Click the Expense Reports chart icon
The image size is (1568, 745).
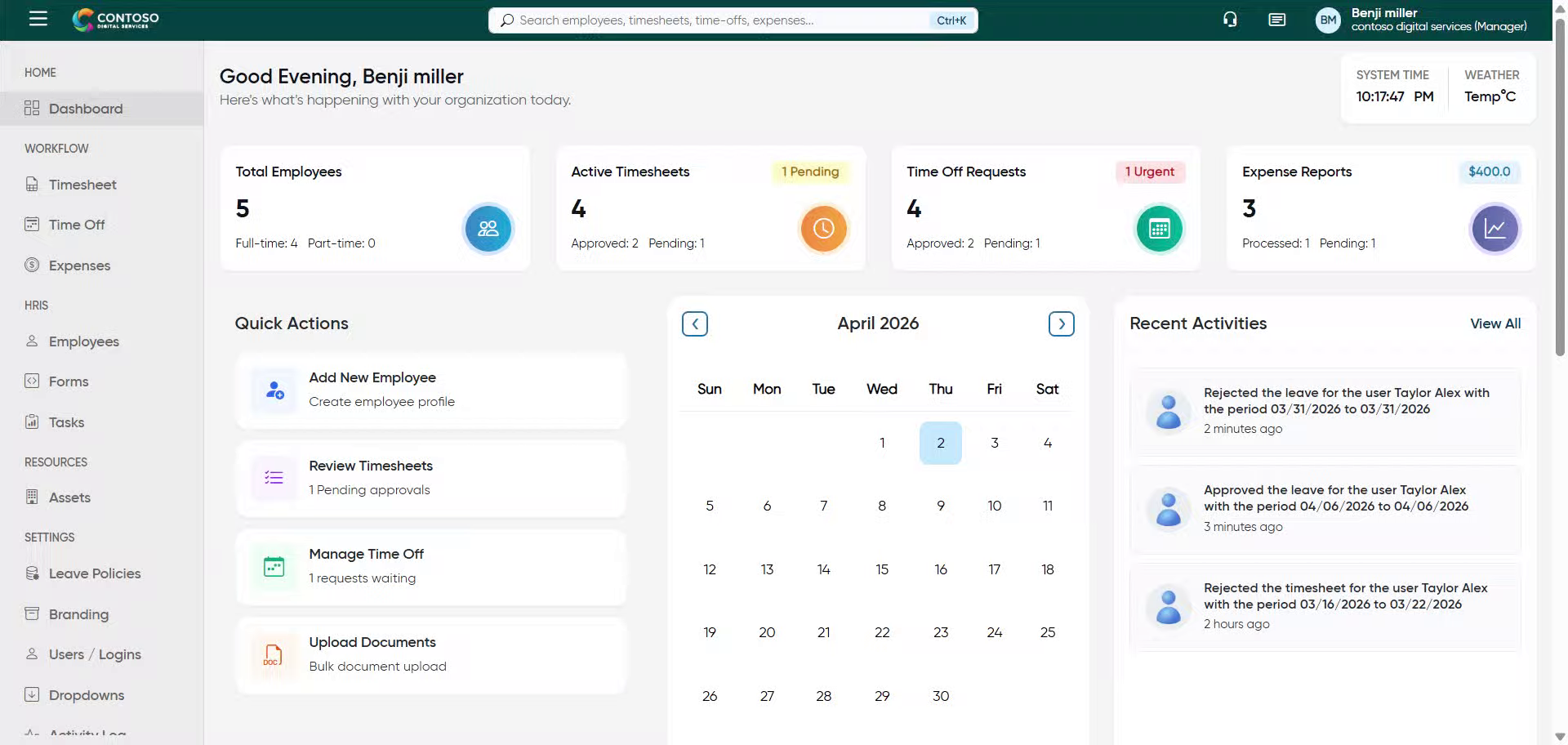1494,229
